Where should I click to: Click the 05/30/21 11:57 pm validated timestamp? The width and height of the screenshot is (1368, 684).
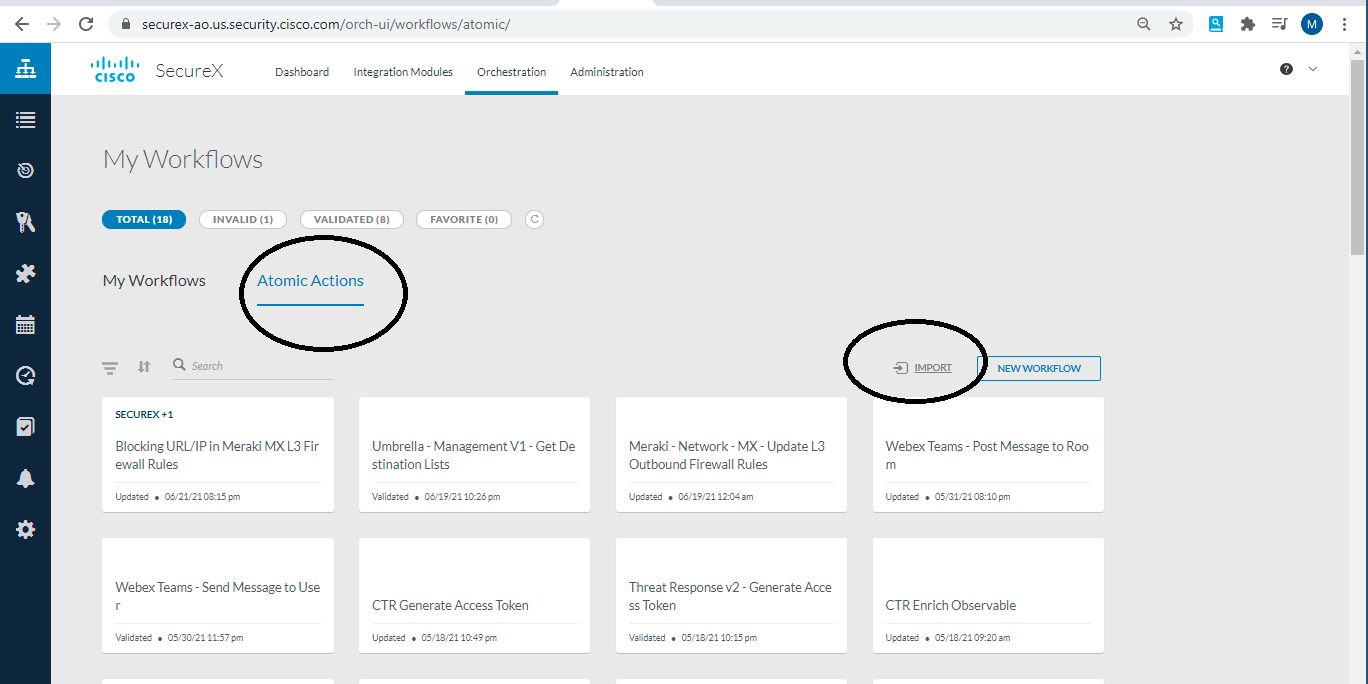(x=206, y=638)
